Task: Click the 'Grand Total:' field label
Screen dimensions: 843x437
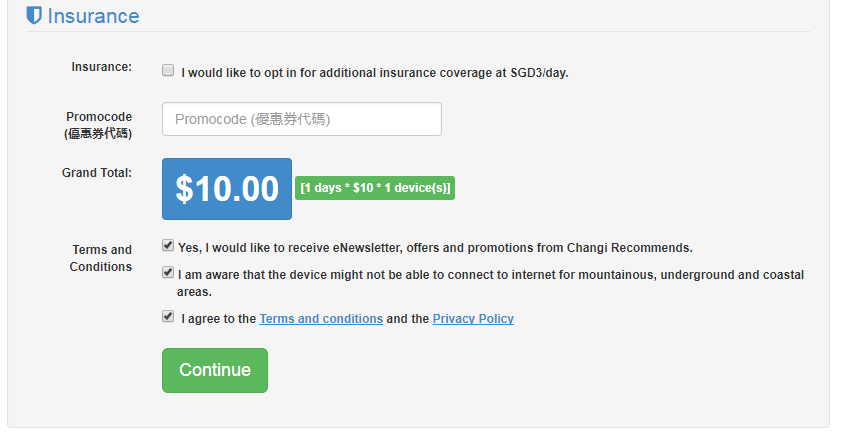Action: [97, 172]
